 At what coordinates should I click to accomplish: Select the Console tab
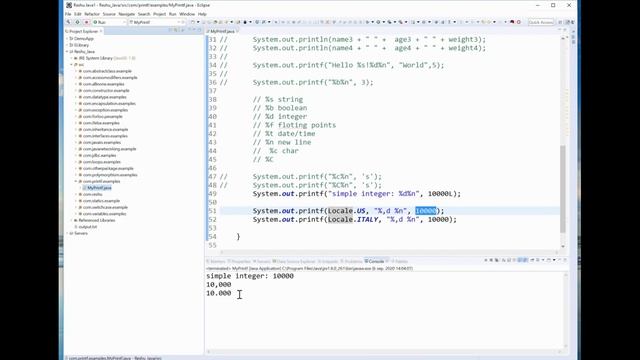(374, 261)
